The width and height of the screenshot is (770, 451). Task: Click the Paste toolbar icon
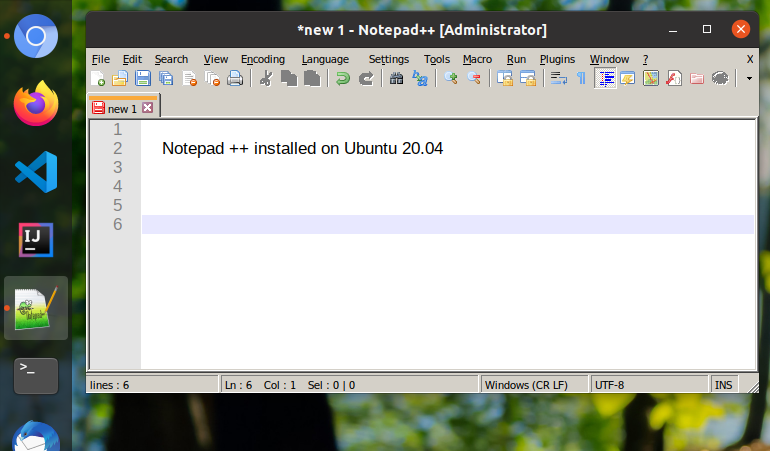click(x=312, y=78)
